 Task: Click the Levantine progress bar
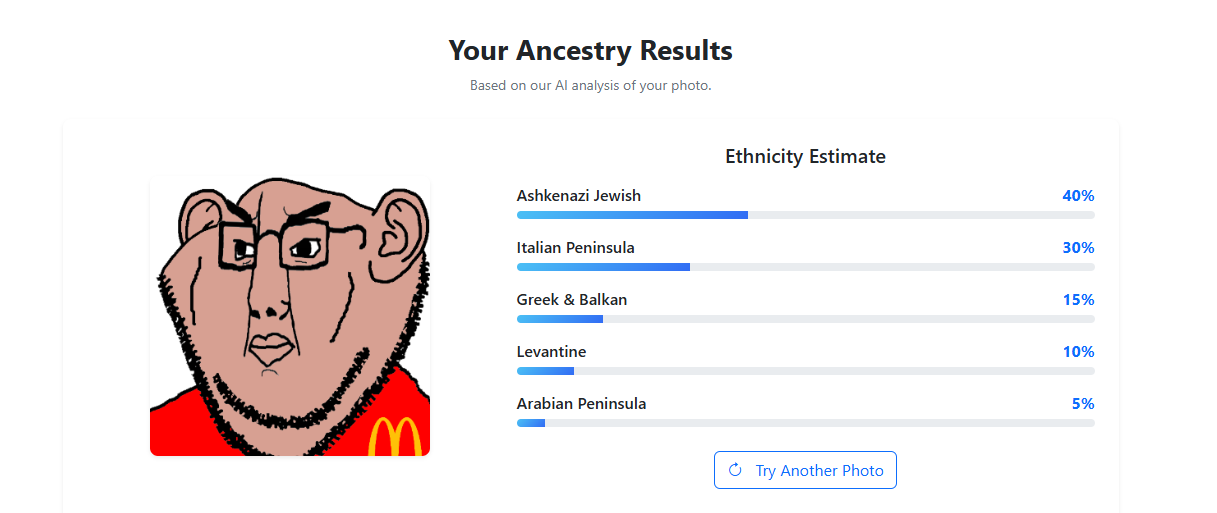click(805, 371)
